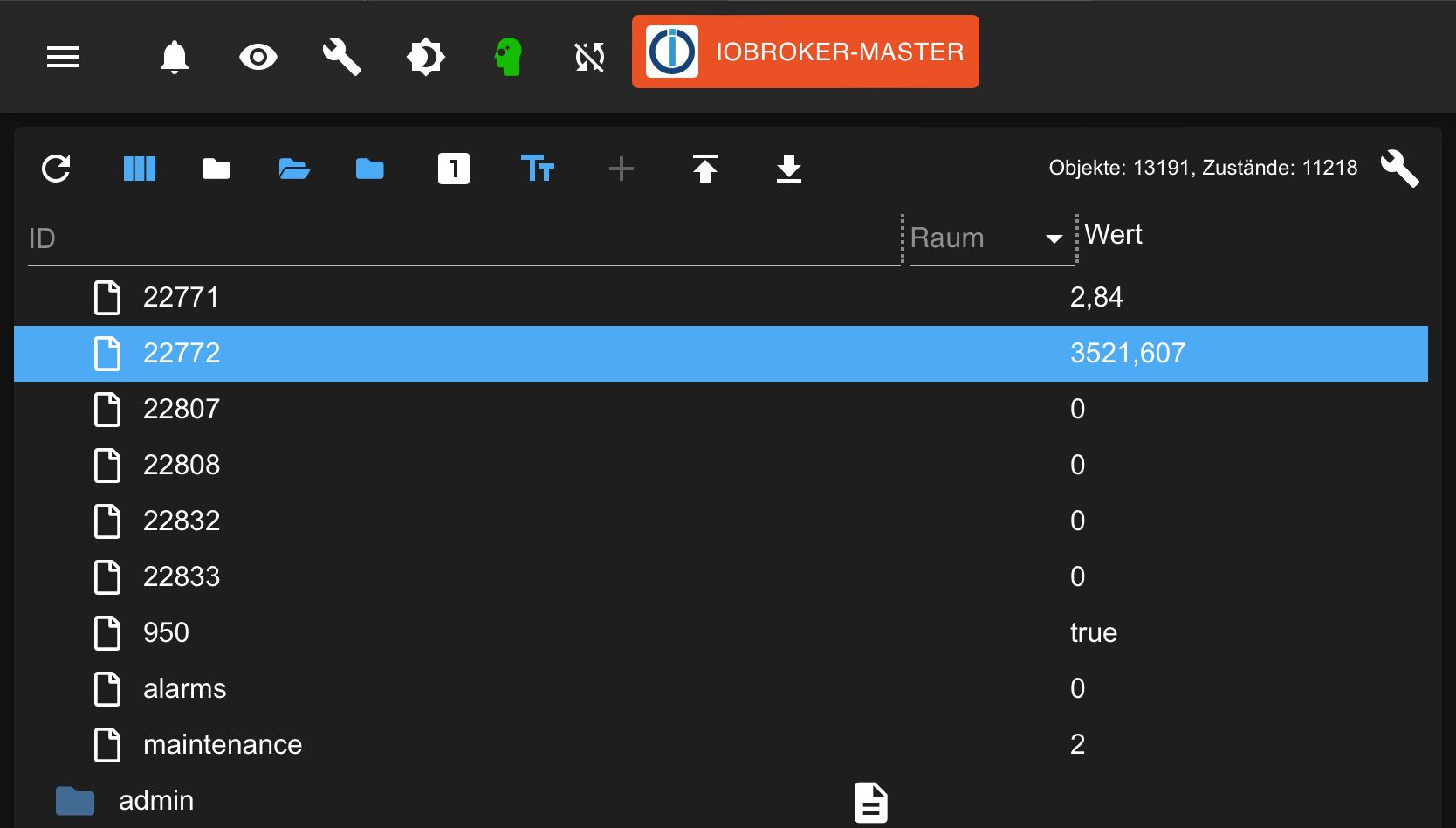
Task: Click the green head expert icon
Action: (x=508, y=58)
